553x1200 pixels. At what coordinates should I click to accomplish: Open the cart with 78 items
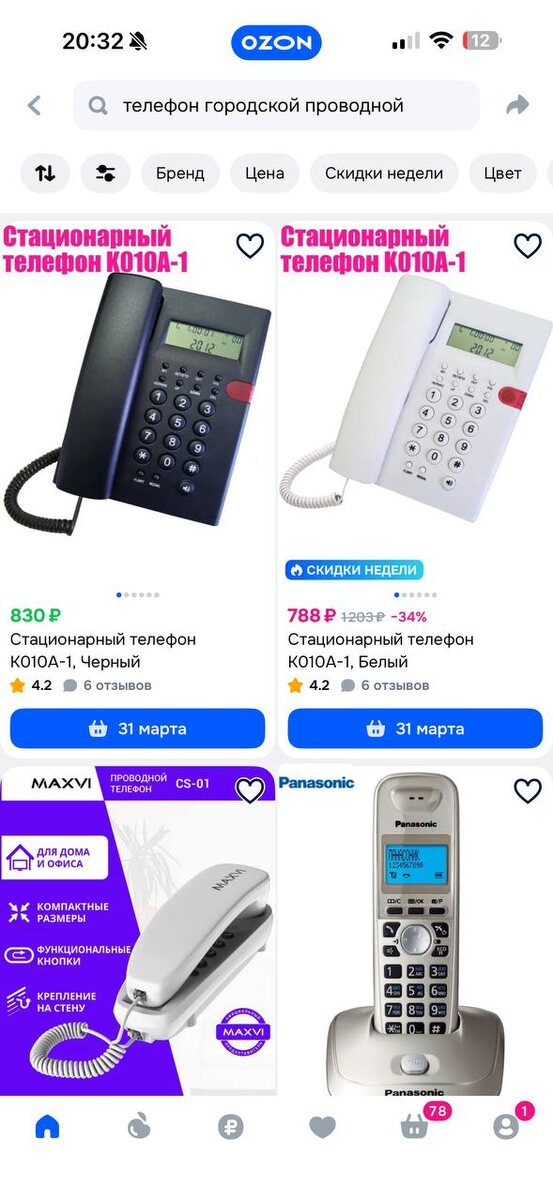coord(416,1126)
